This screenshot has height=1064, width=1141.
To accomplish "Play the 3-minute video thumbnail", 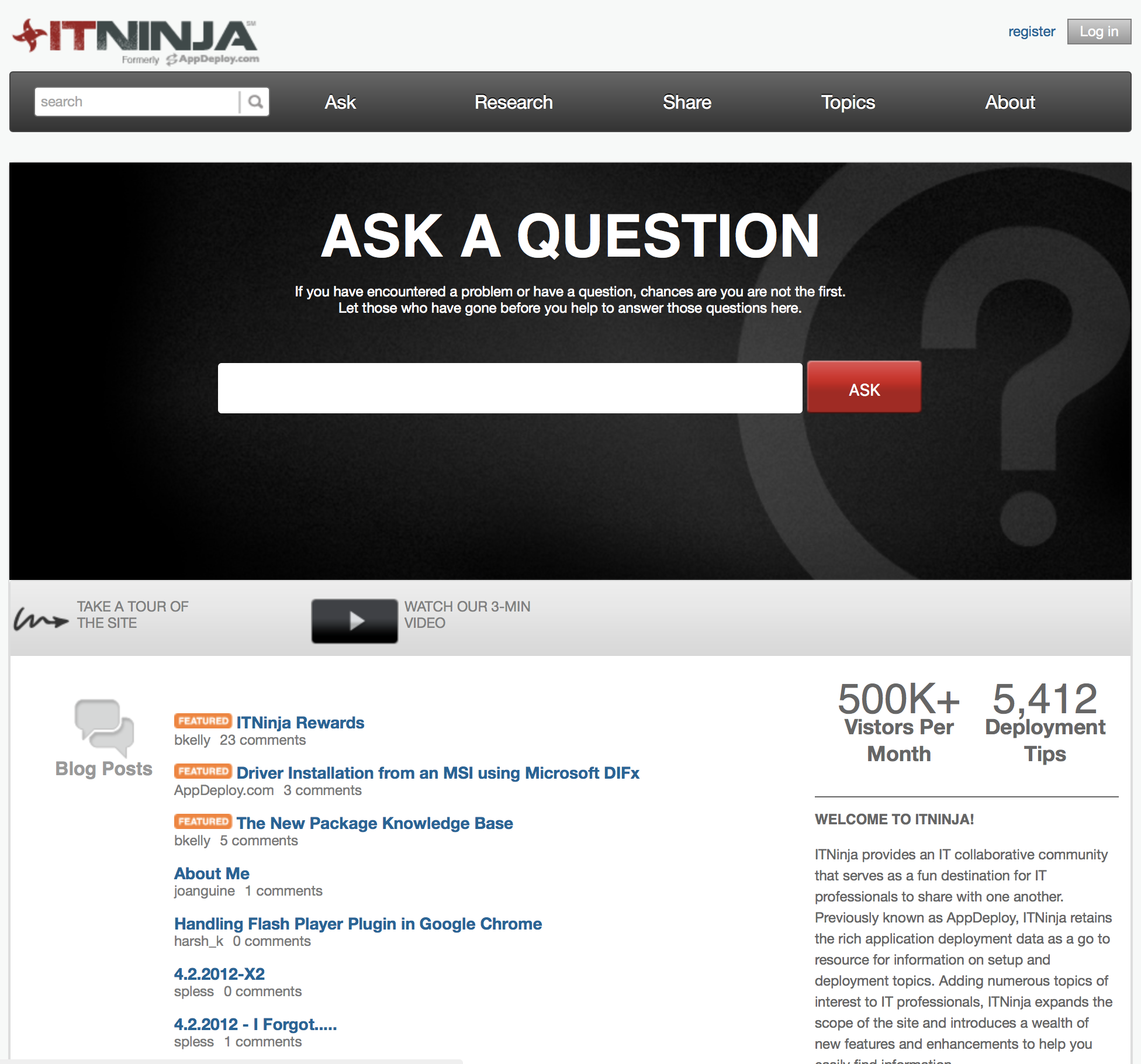I will click(x=354, y=621).
